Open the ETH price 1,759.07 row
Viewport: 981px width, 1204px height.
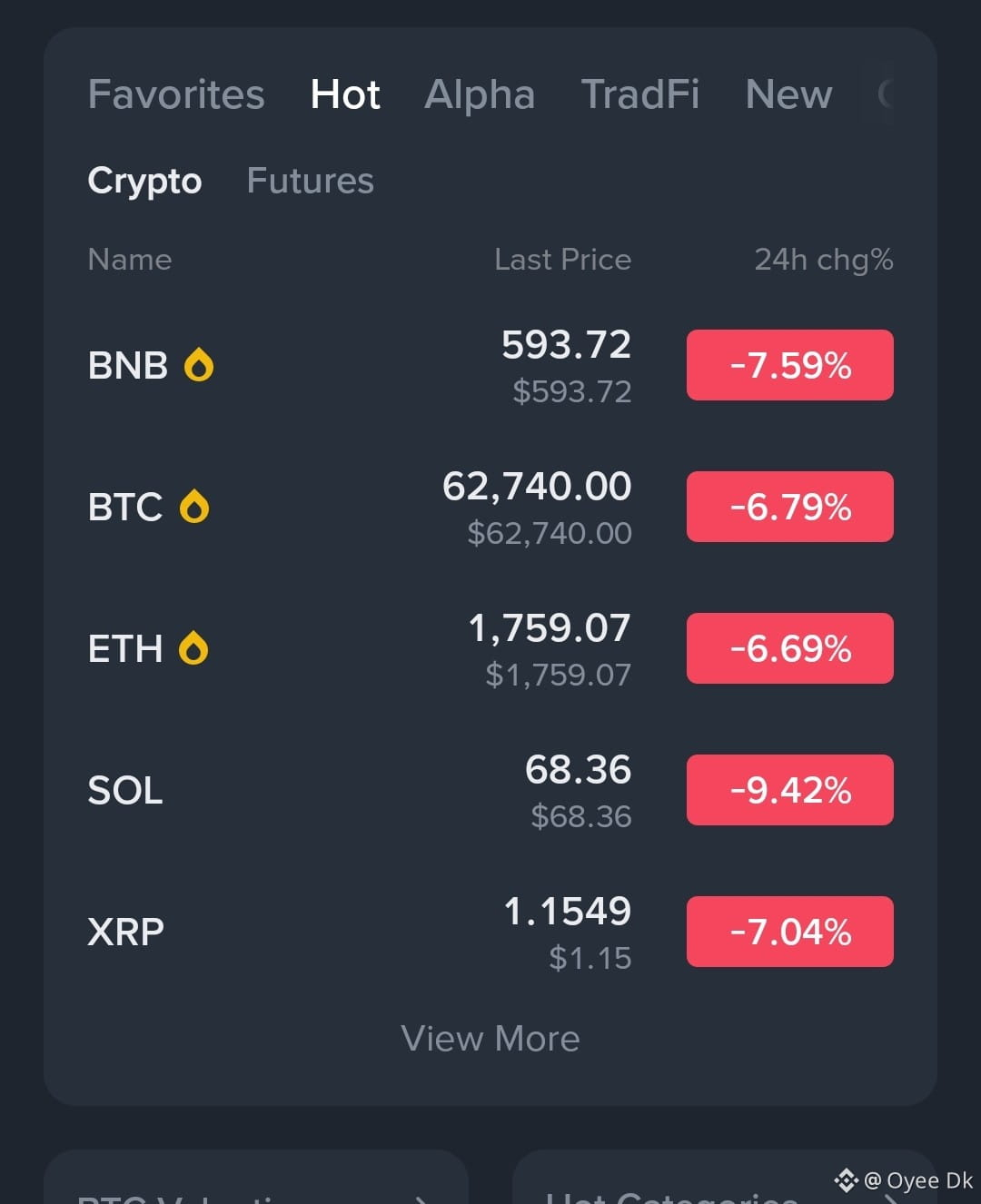pyautogui.click(x=490, y=648)
